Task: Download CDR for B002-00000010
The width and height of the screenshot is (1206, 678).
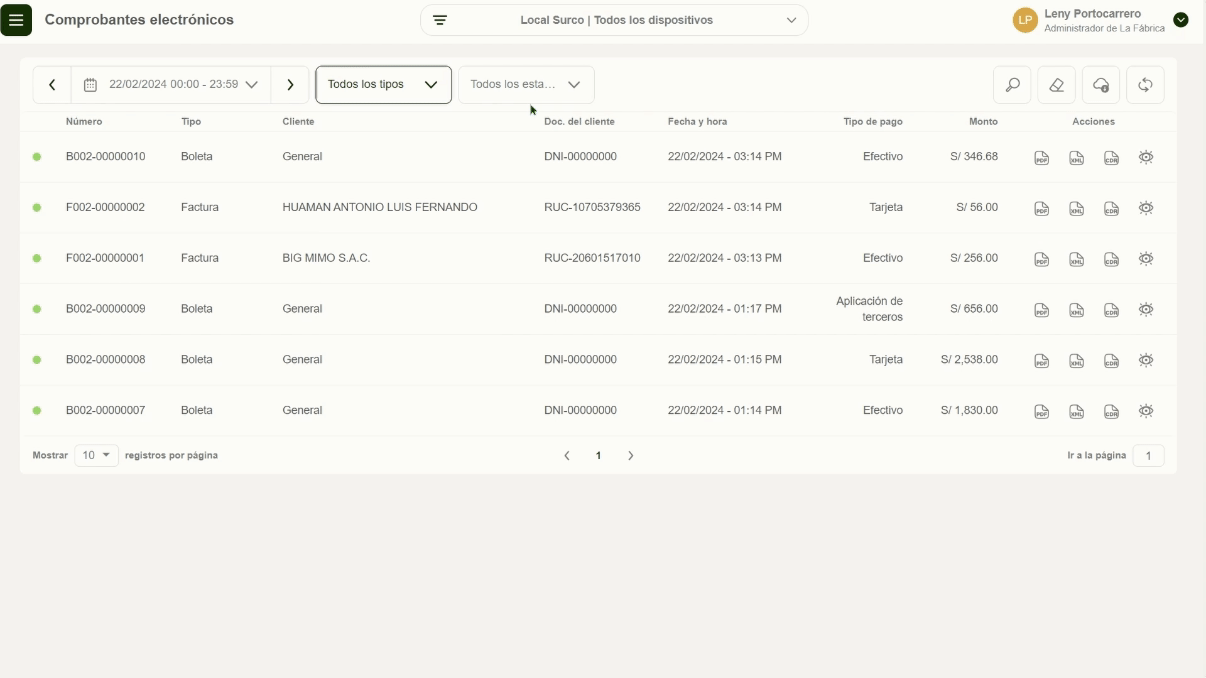Action: [1111, 158]
